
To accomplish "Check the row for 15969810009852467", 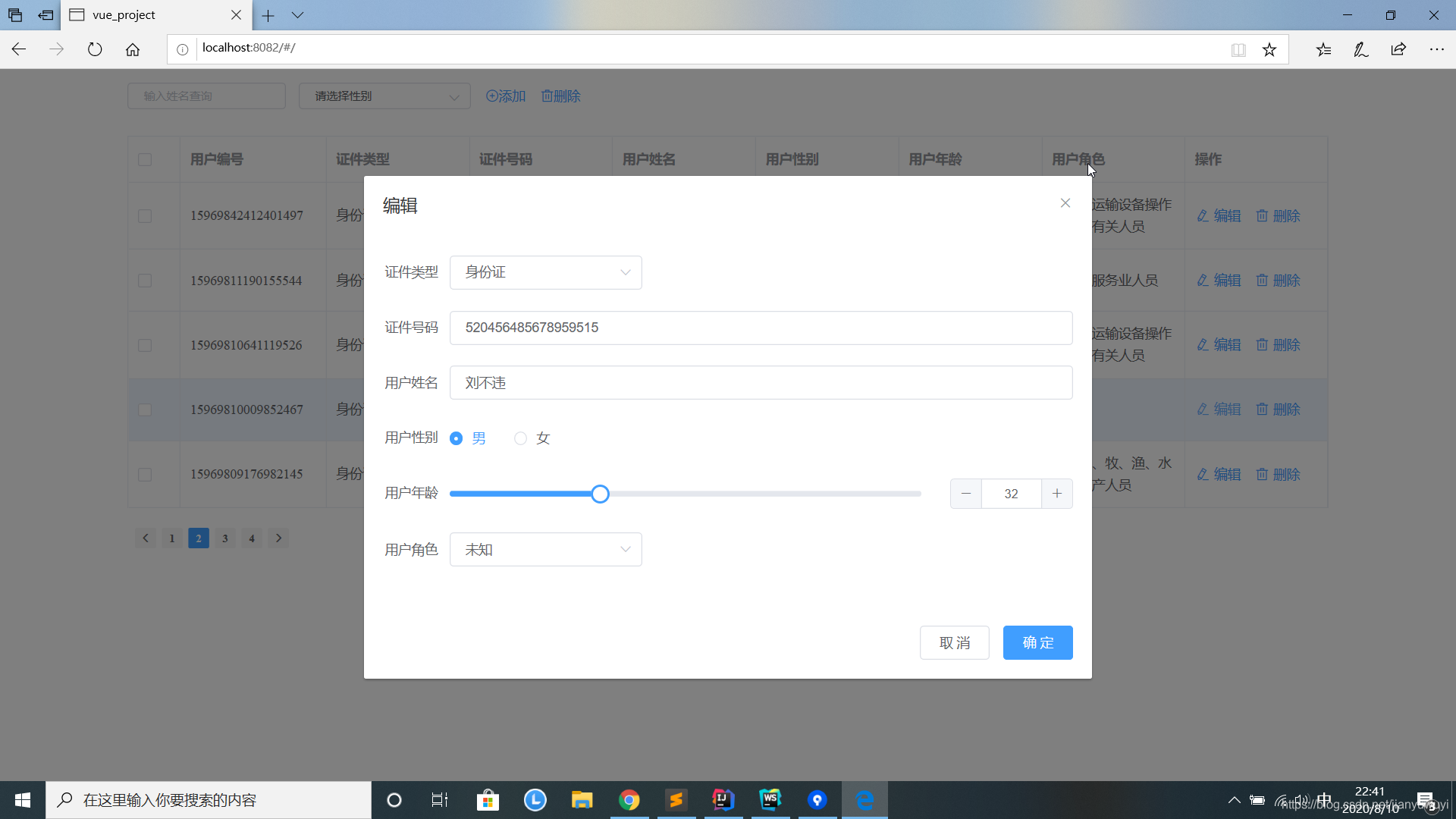I will [x=145, y=409].
